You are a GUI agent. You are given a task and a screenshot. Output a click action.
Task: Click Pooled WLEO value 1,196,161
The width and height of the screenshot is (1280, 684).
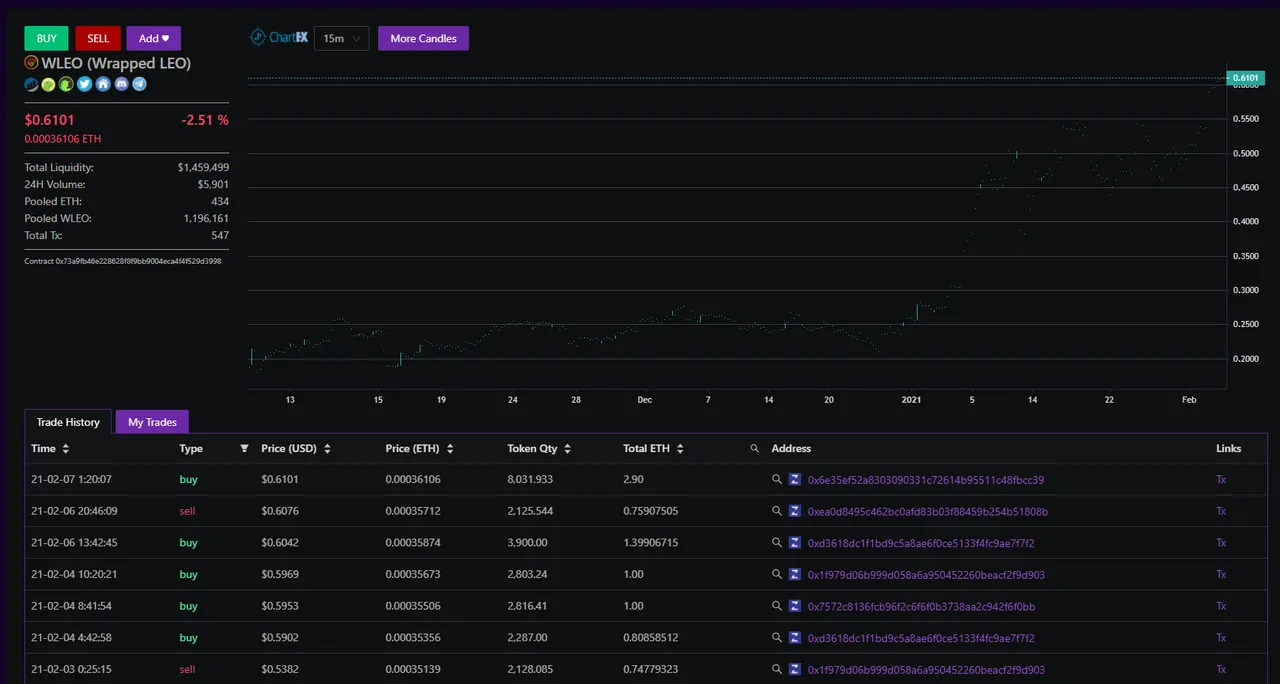click(206, 218)
